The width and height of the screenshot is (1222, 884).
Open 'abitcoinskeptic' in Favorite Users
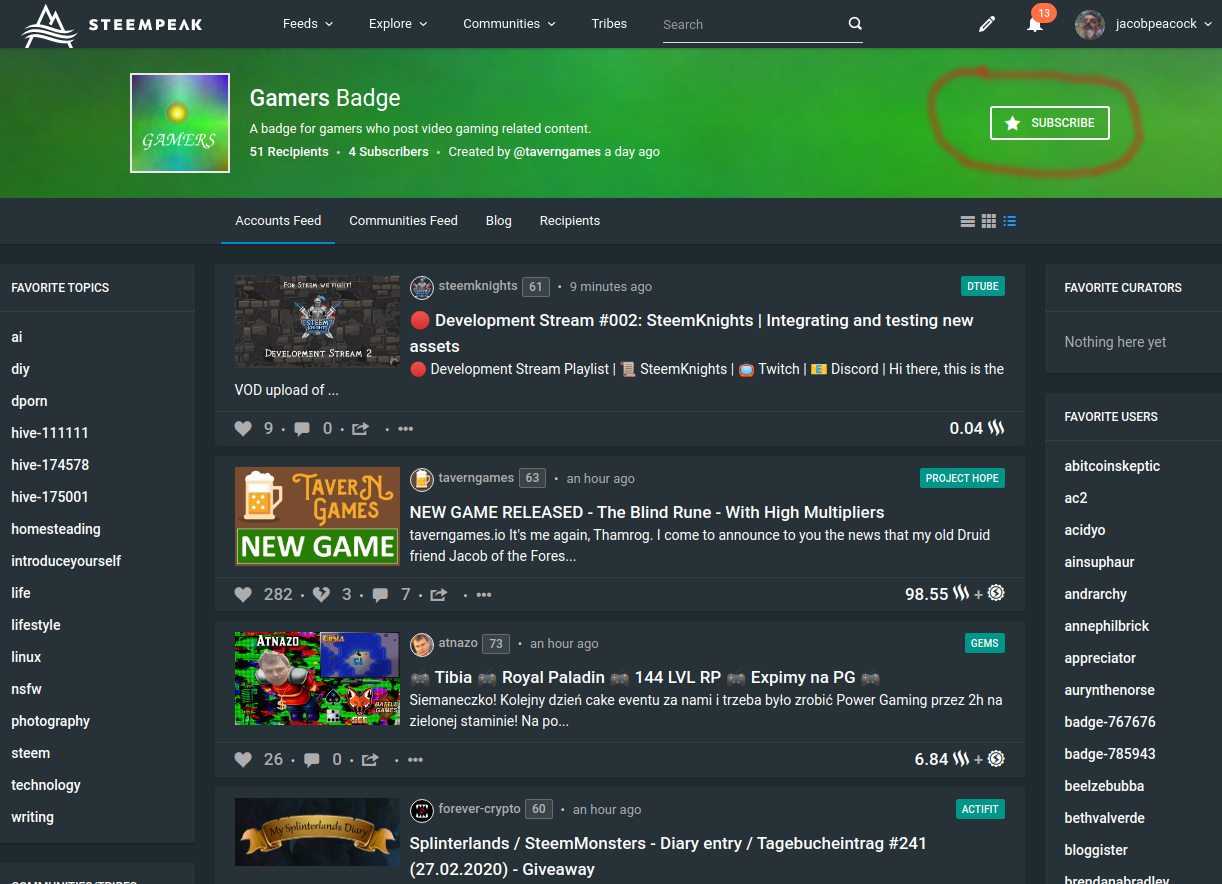click(1112, 466)
